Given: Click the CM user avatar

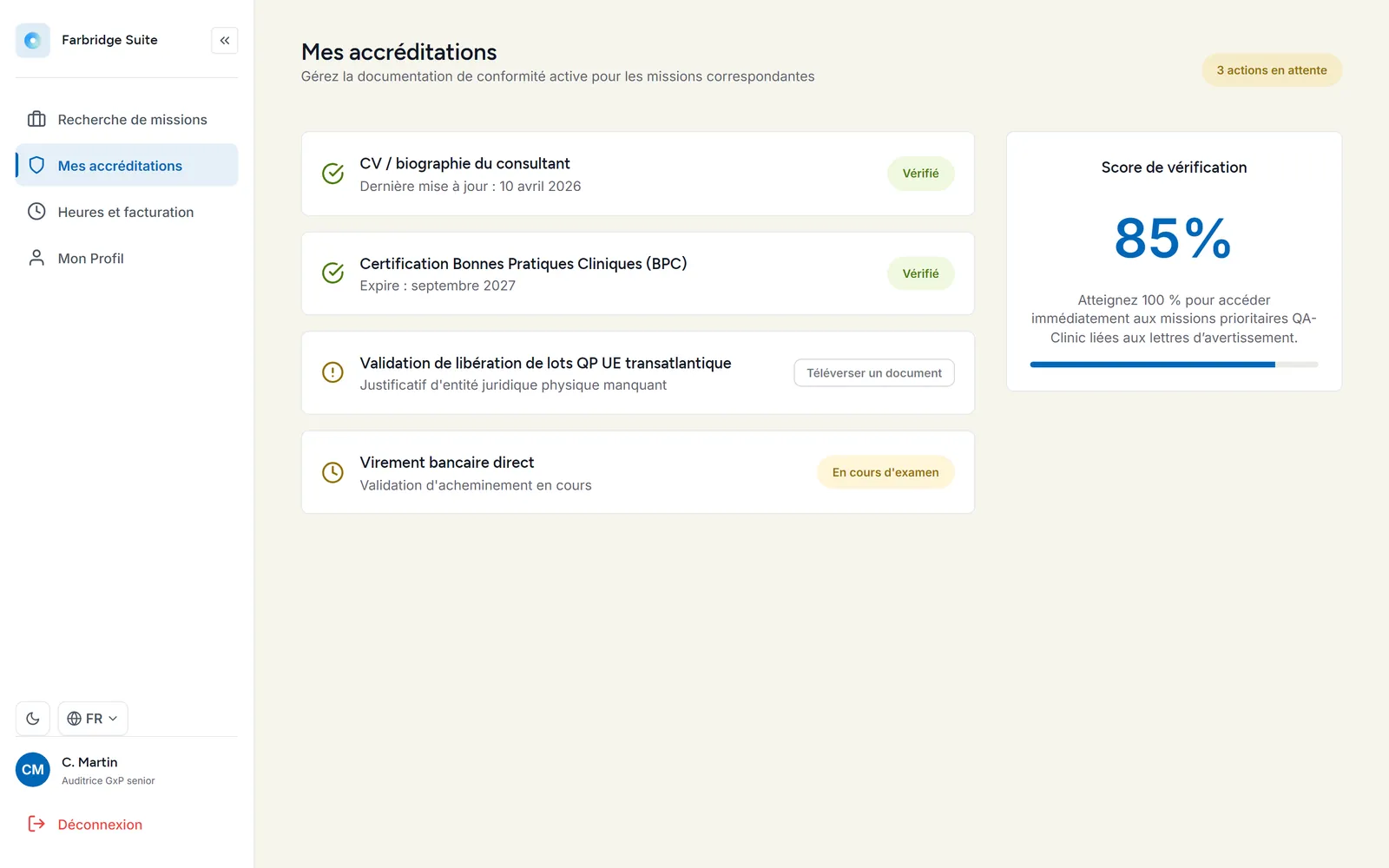Looking at the screenshot, I should [x=33, y=770].
